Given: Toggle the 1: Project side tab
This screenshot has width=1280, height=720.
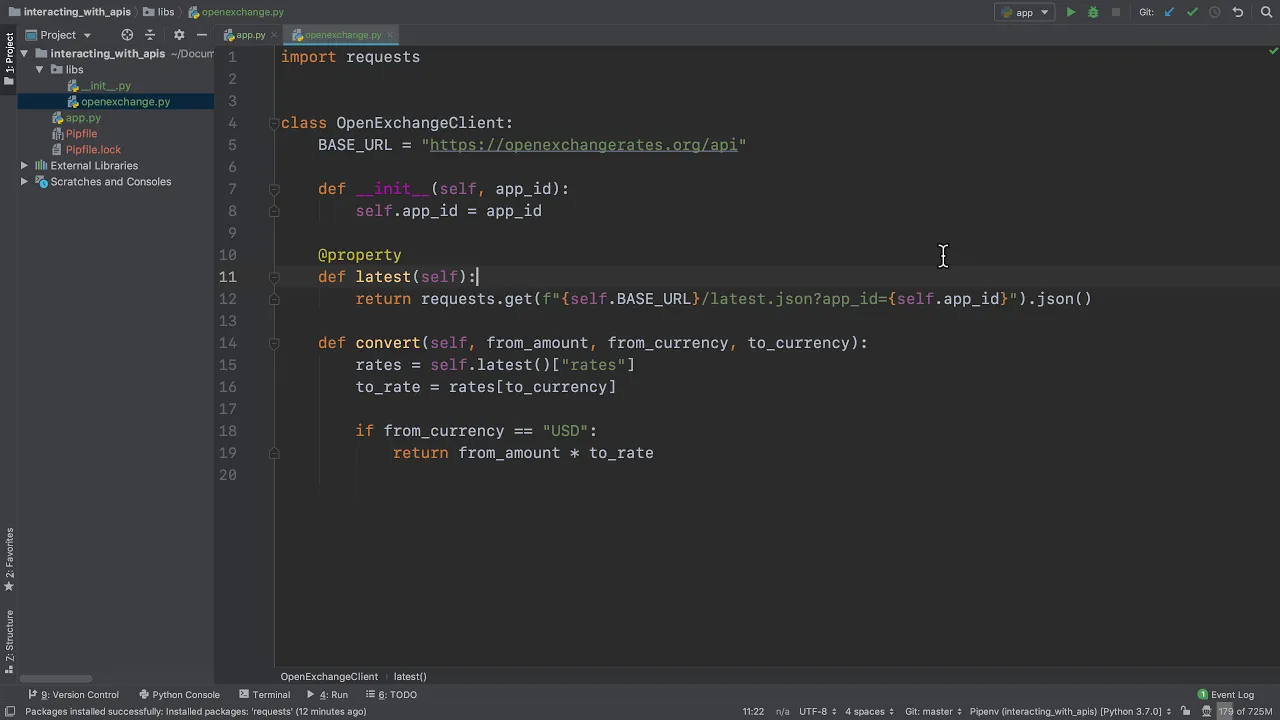Looking at the screenshot, I should (9, 58).
